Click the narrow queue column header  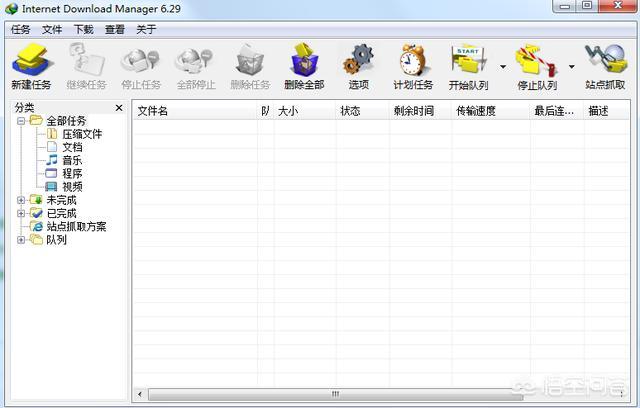(266, 111)
